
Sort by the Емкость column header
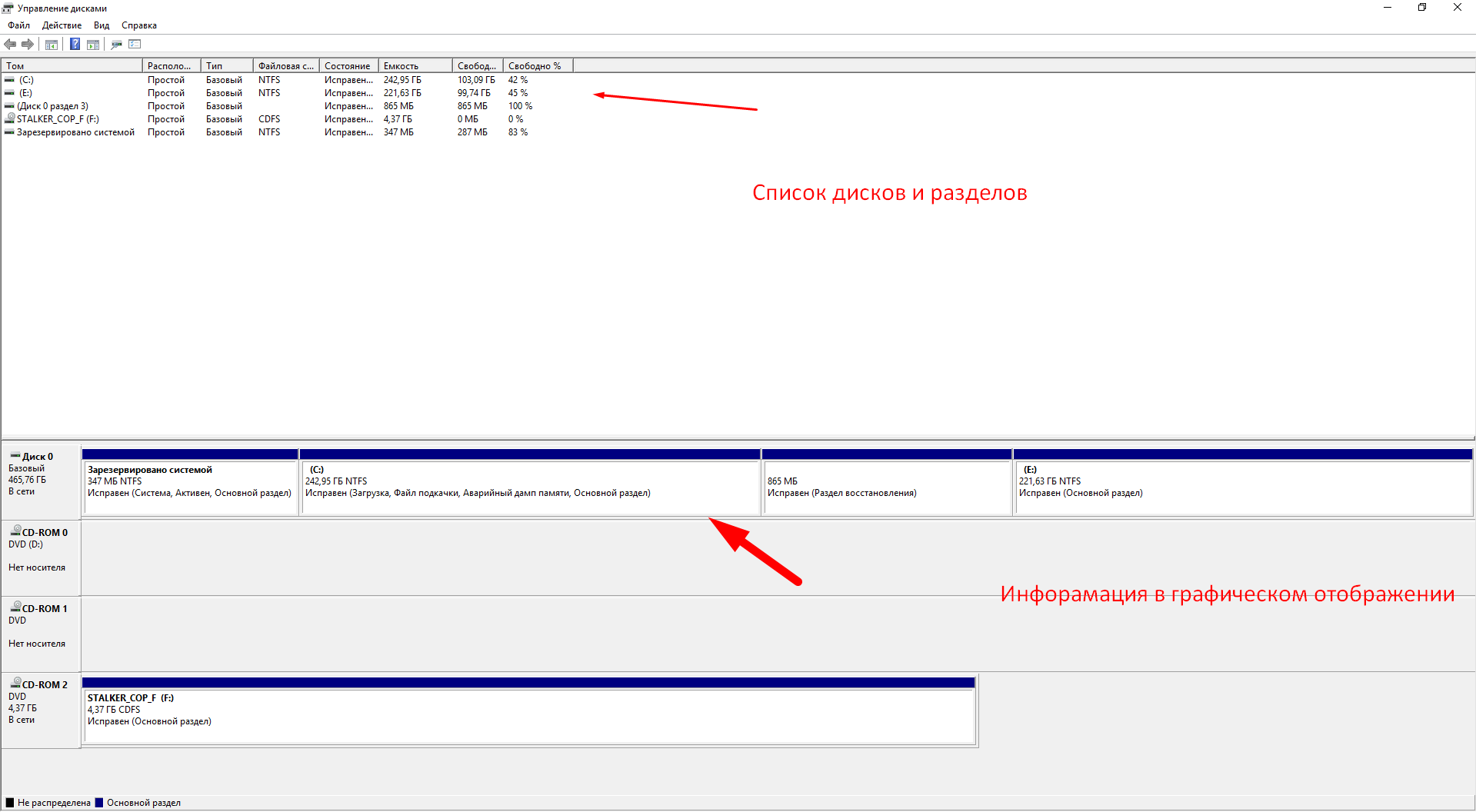415,66
